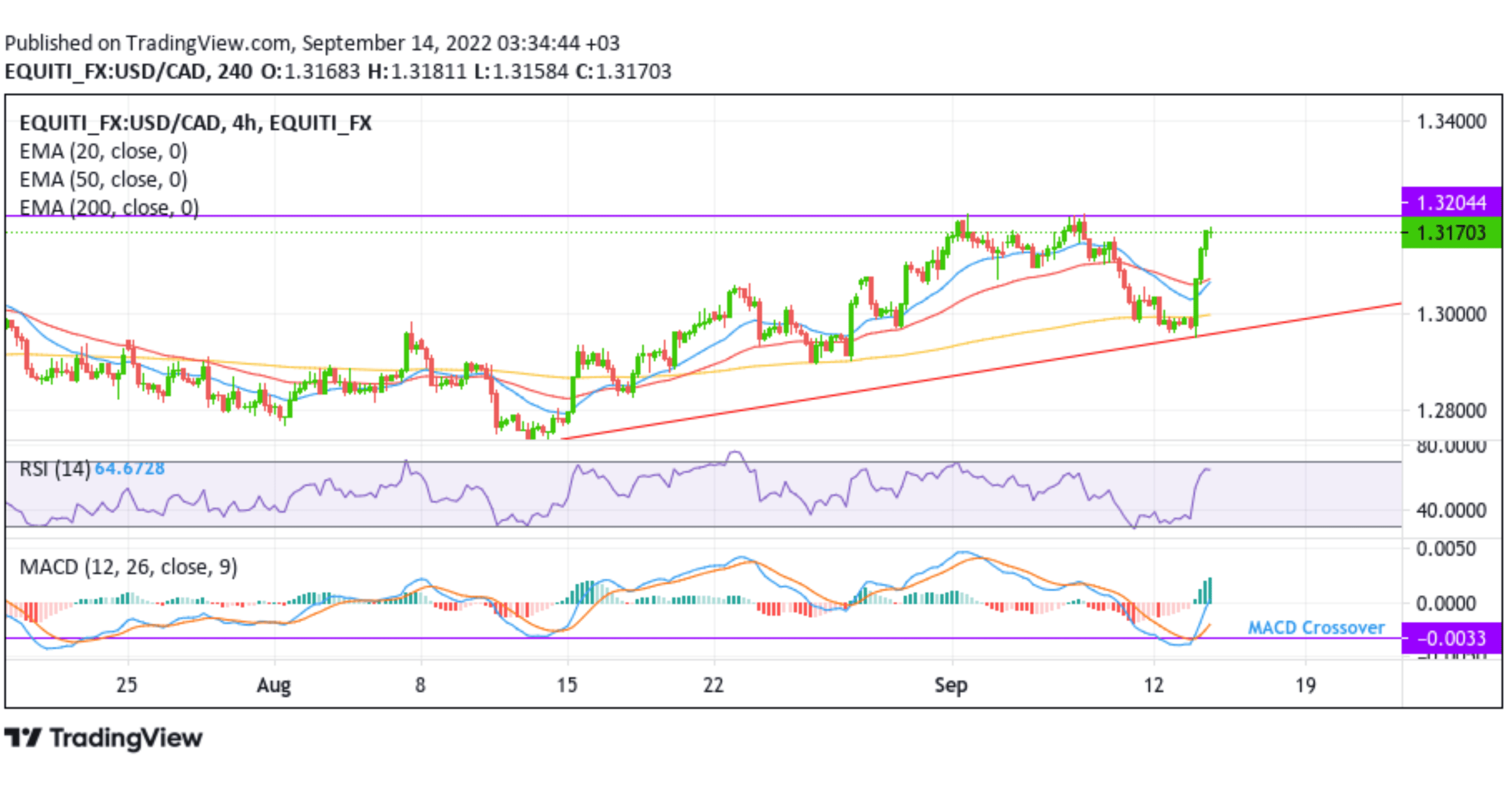Select the EMA (50, close, 0) legend

pos(104,180)
